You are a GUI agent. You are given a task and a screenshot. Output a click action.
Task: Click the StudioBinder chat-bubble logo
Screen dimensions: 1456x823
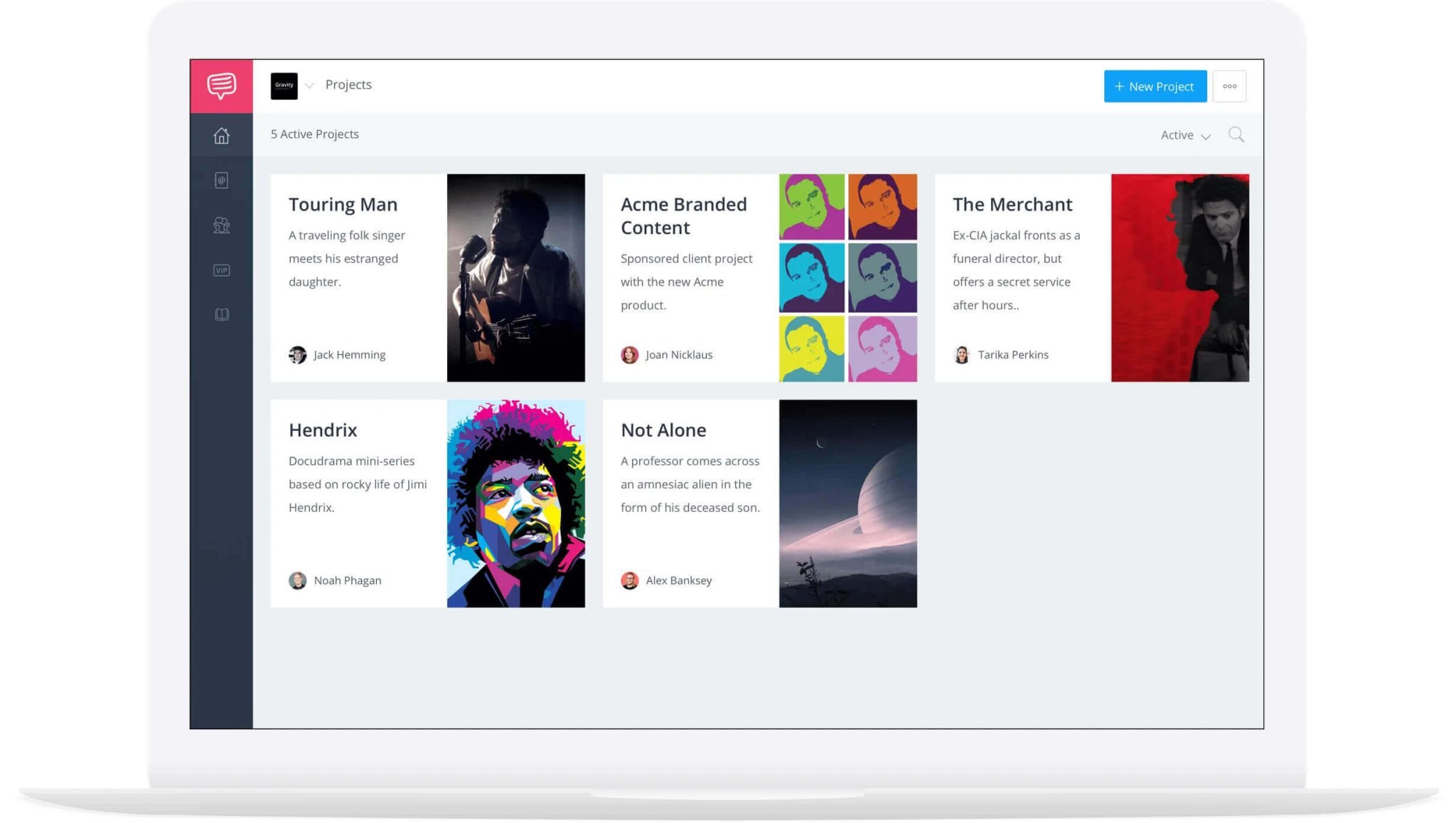click(x=221, y=85)
